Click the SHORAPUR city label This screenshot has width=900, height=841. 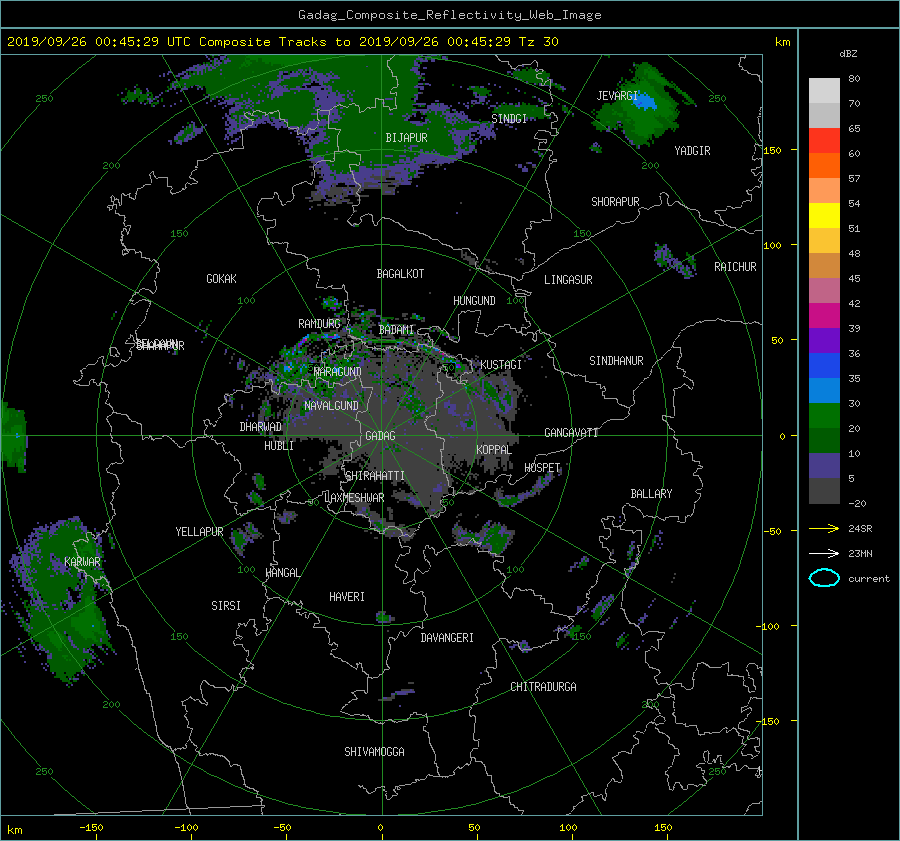615,202
